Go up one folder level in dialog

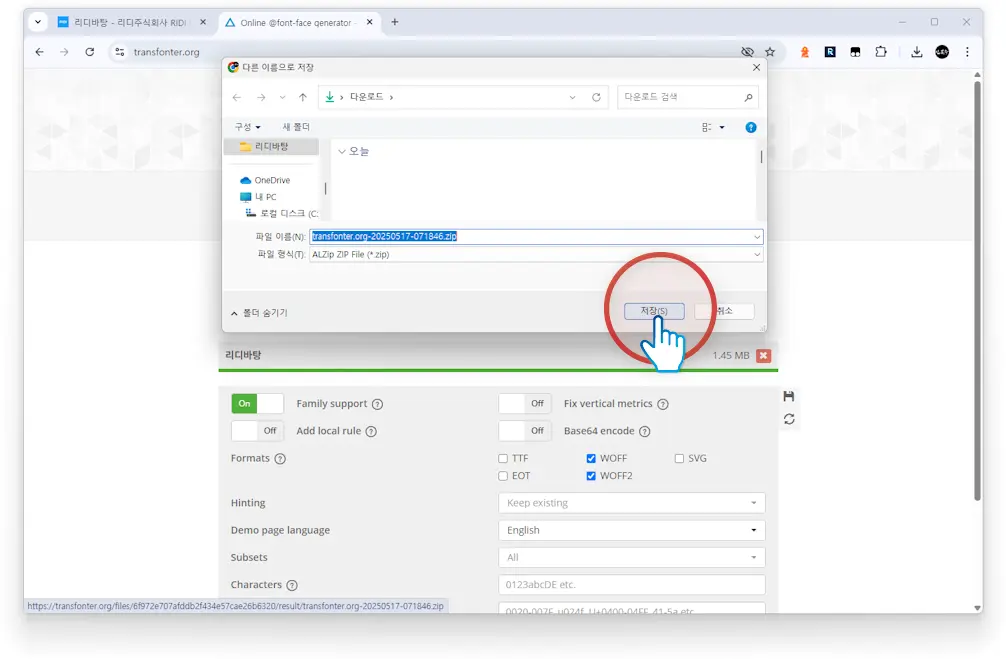pyautogui.click(x=303, y=97)
